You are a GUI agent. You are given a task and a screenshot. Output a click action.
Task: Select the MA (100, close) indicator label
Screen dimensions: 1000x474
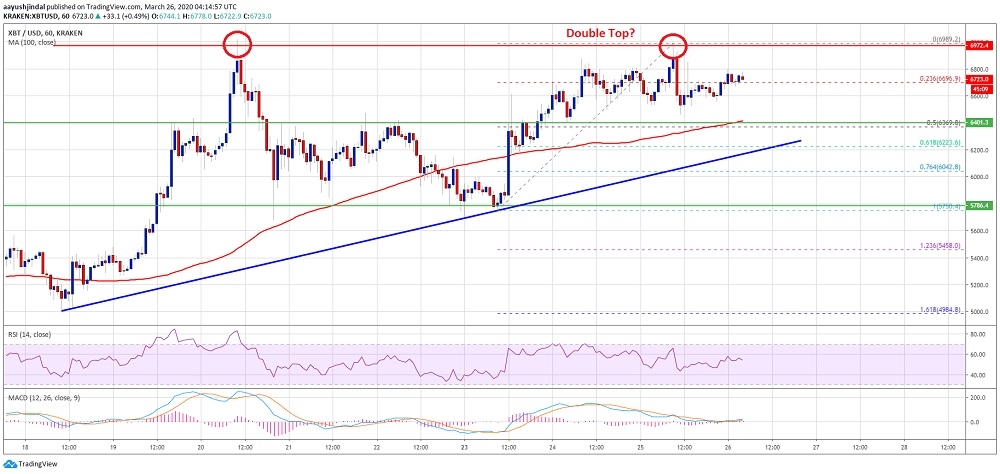(x=32, y=43)
